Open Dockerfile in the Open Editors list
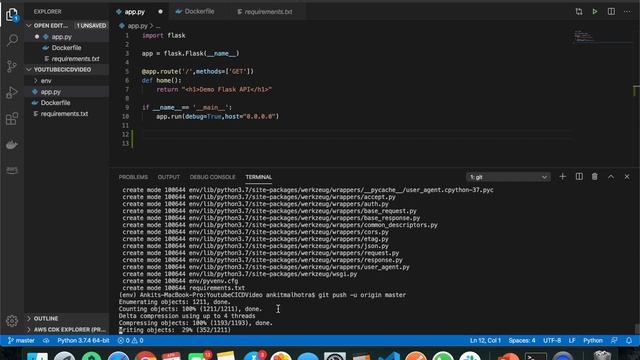Image resolution: width=640 pixels, height=360 pixels. (x=66, y=48)
